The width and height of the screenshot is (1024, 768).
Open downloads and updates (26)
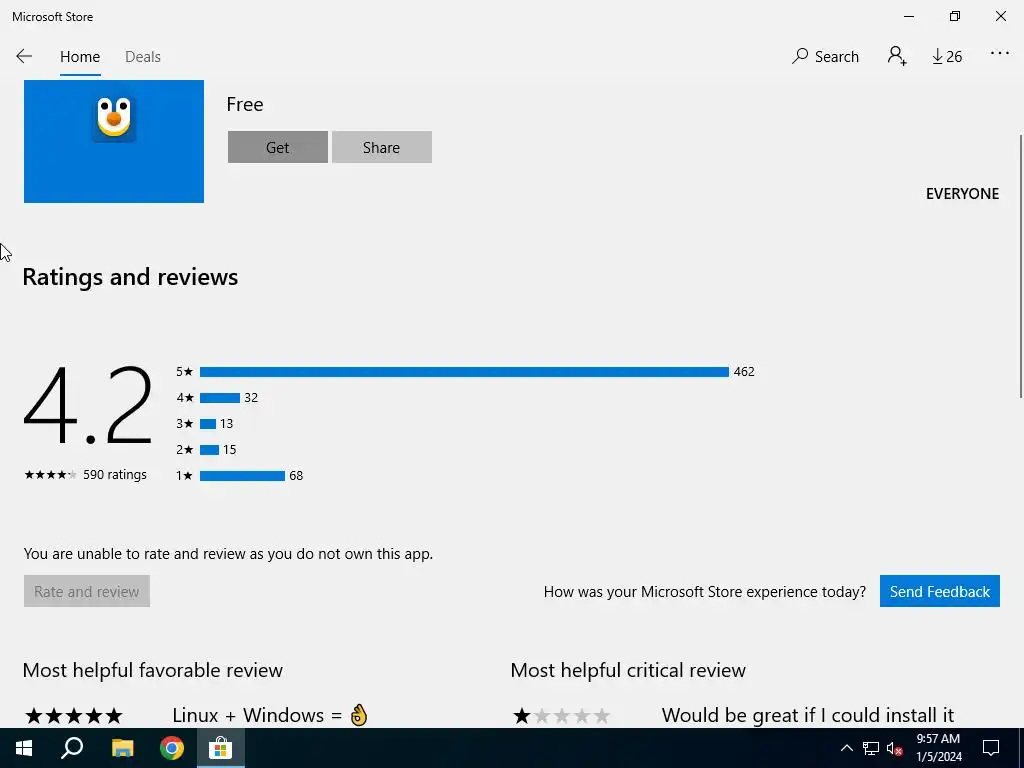pyautogui.click(x=947, y=56)
